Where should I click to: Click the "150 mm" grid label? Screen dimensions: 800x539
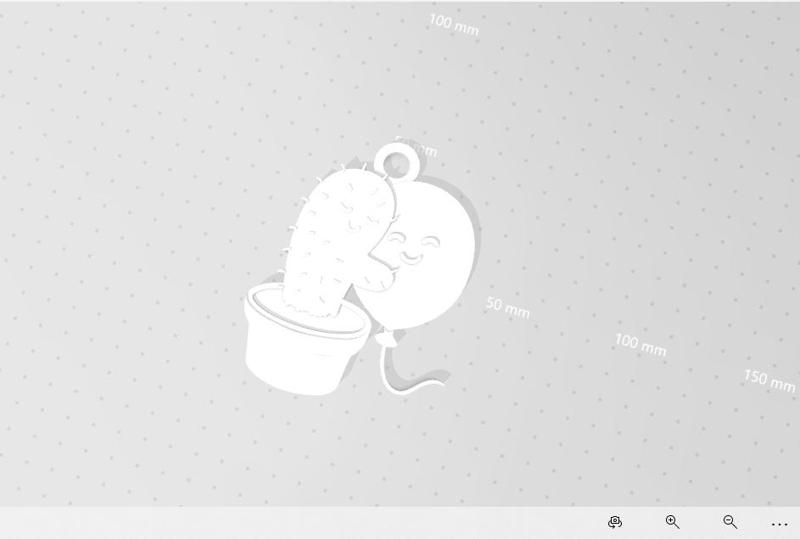pos(769,381)
